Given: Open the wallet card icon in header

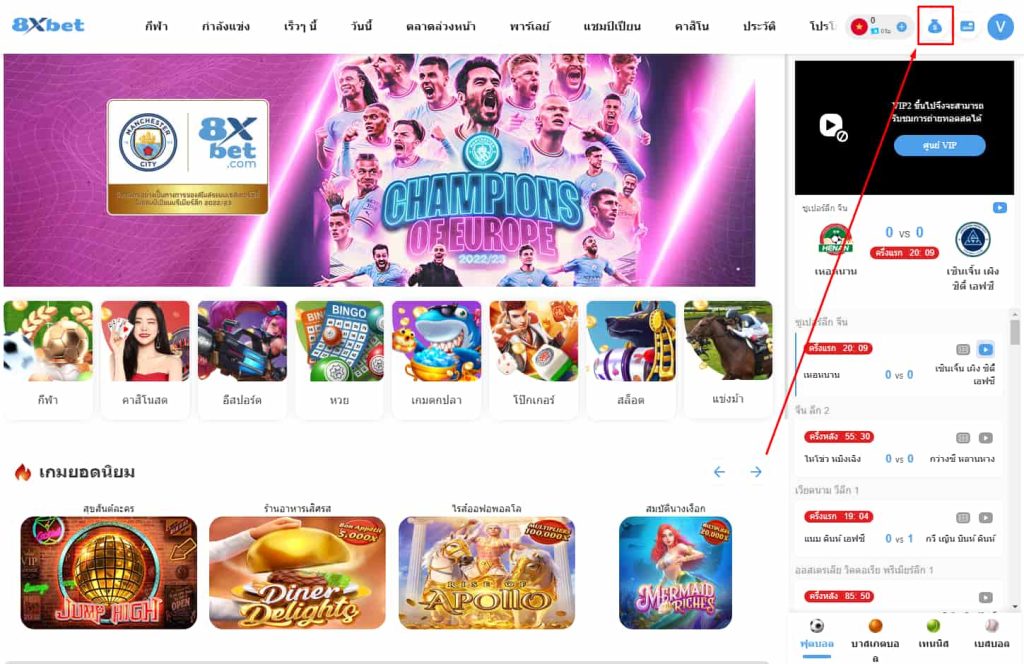Looking at the screenshot, I should [x=967, y=26].
